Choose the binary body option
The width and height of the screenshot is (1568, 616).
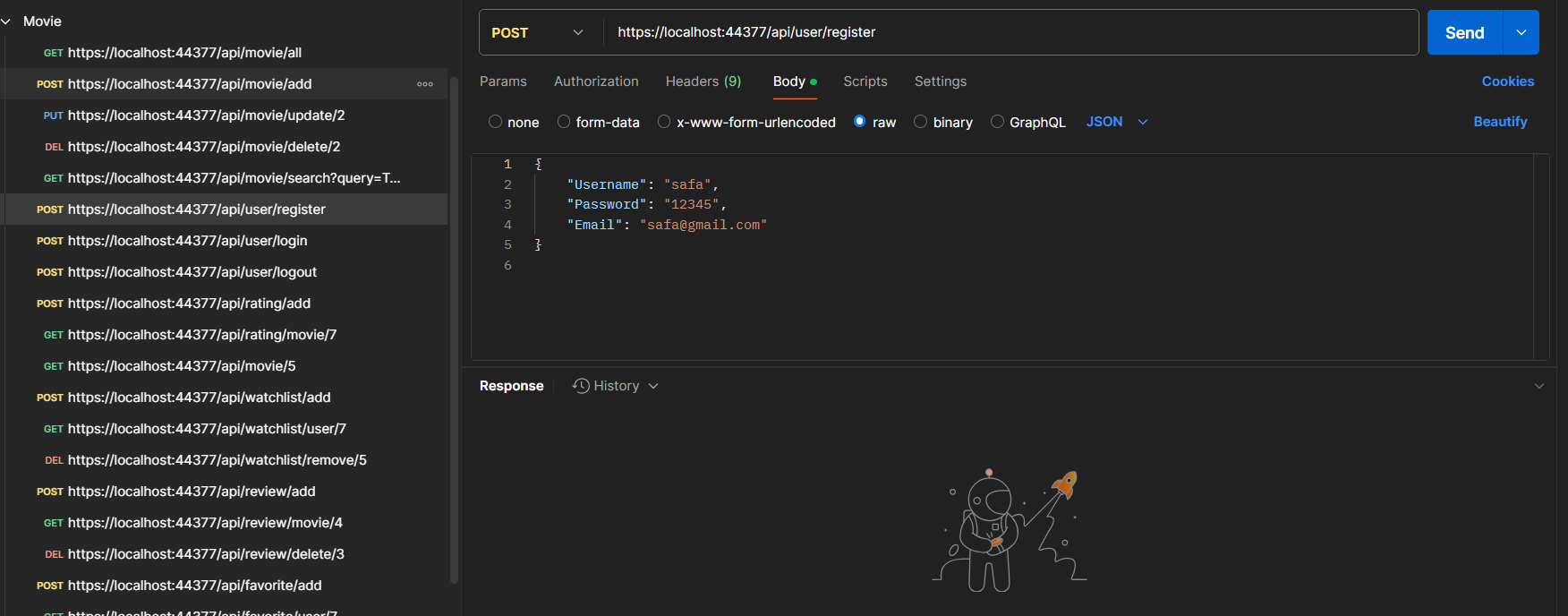click(920, 122)
